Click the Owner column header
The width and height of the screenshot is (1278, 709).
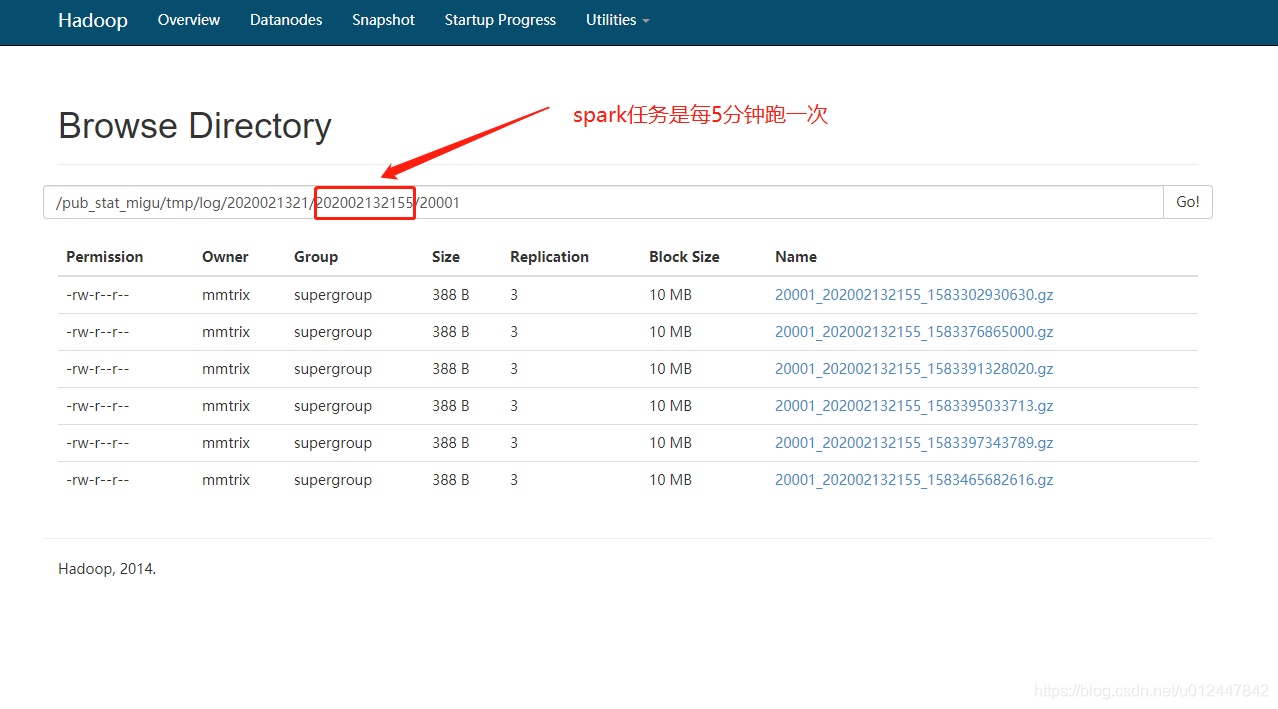click(225, 257)
